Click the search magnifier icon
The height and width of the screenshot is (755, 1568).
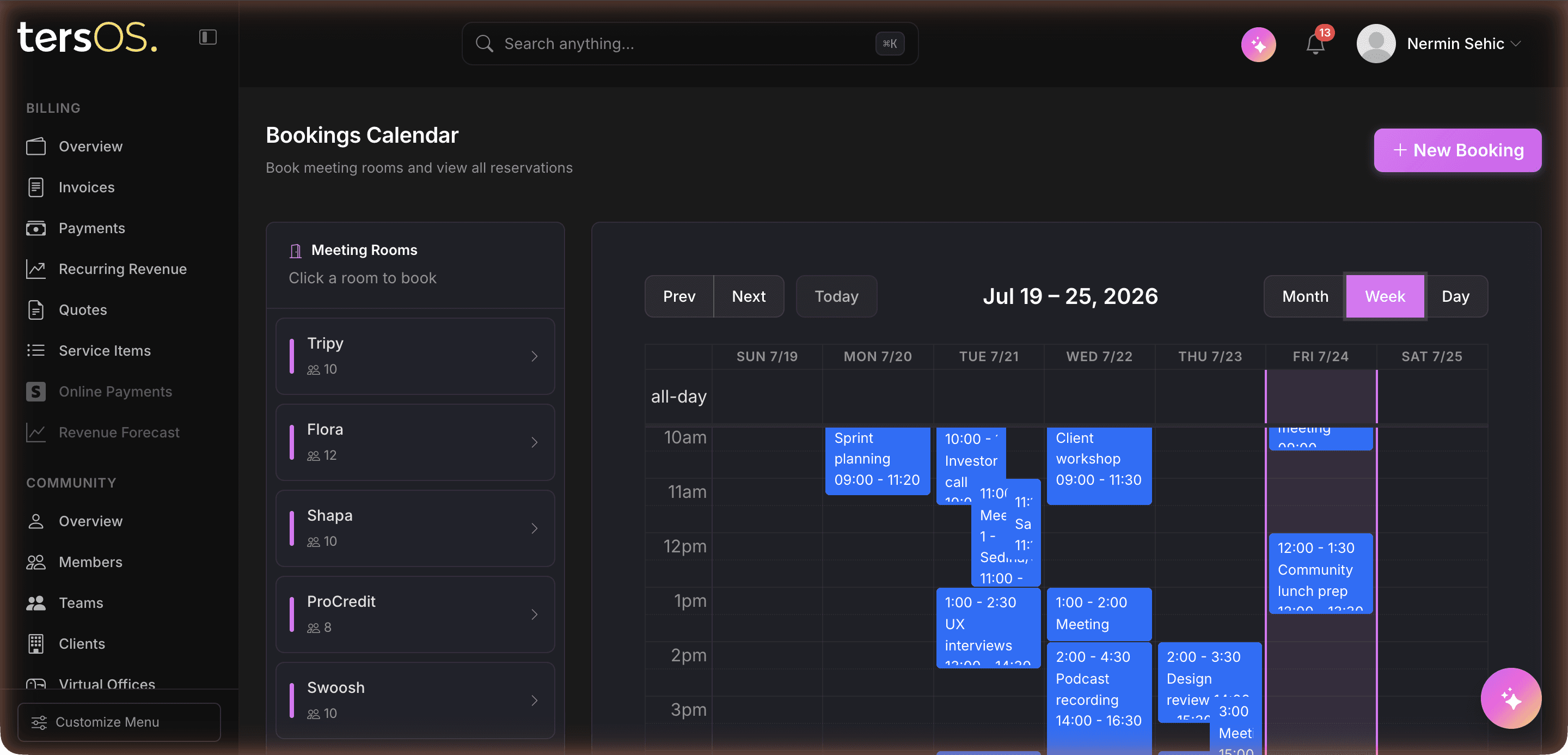point(485,44)
